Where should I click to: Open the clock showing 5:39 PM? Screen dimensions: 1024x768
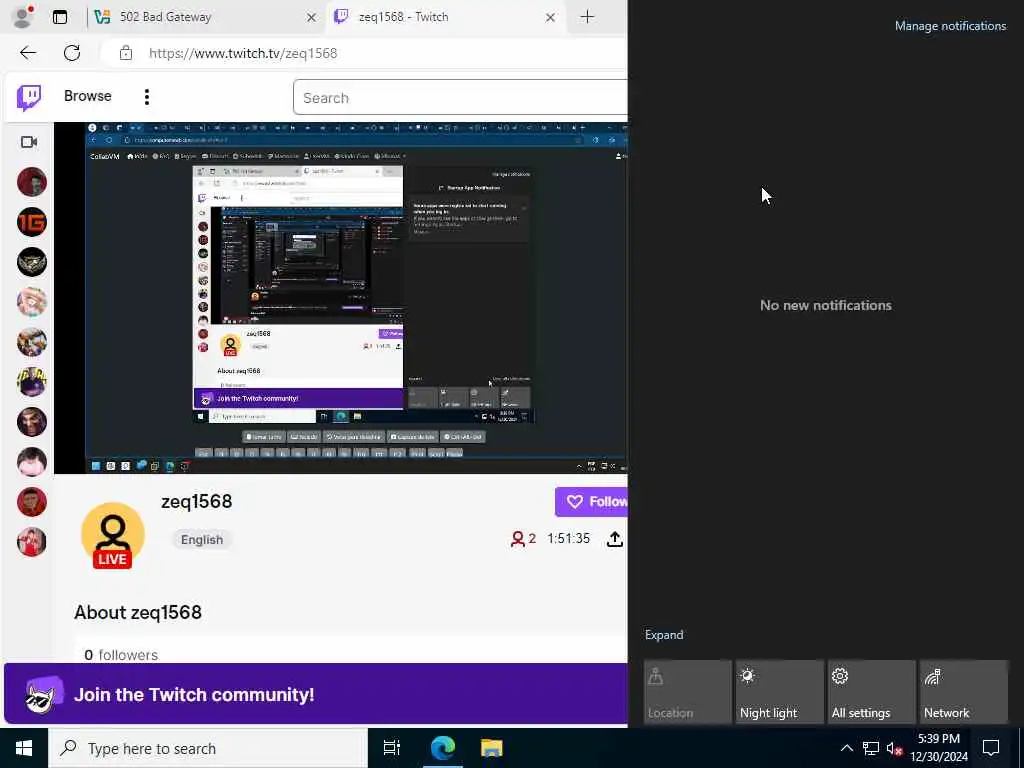(x=939, y=748)
